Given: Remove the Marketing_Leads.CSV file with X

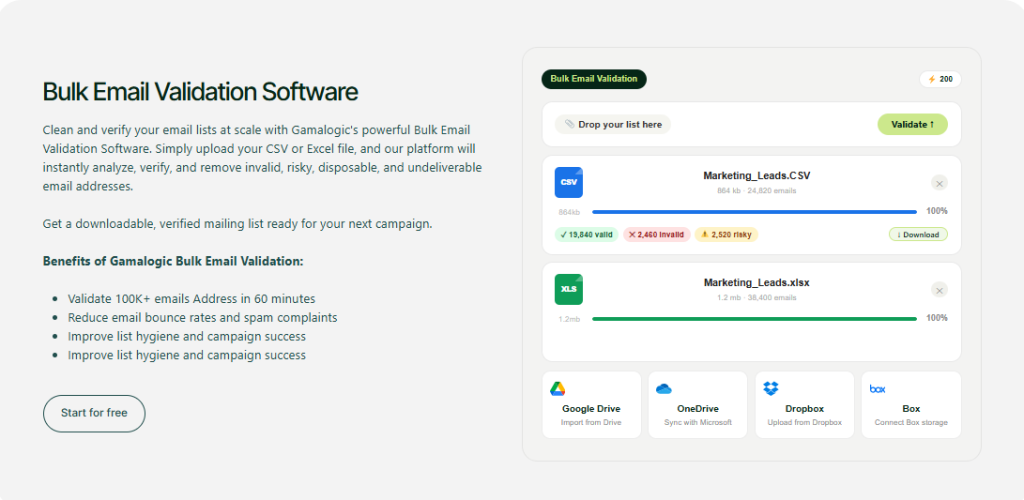Looking at the screenshot, I should tap(939, 183).
